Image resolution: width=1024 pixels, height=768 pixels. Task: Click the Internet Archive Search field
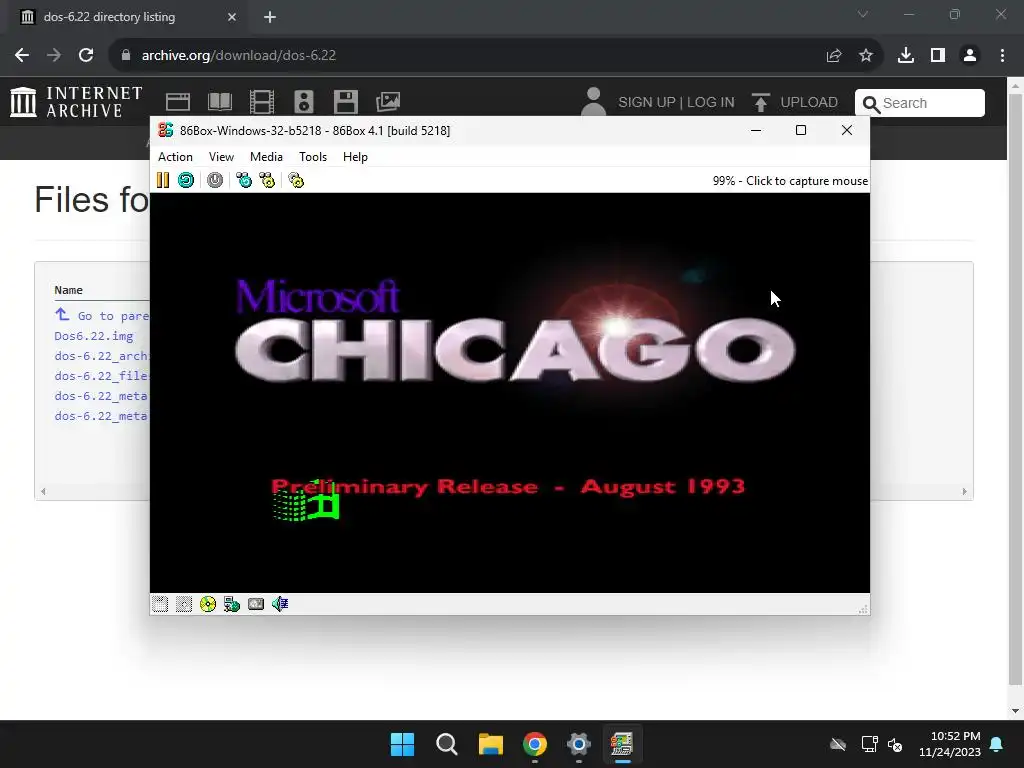920,103
